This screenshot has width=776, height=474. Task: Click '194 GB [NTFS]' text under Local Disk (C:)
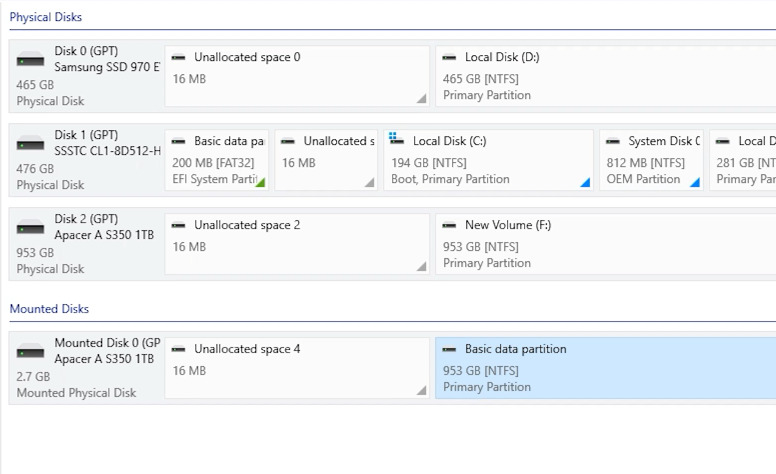[x=429, y=163]
